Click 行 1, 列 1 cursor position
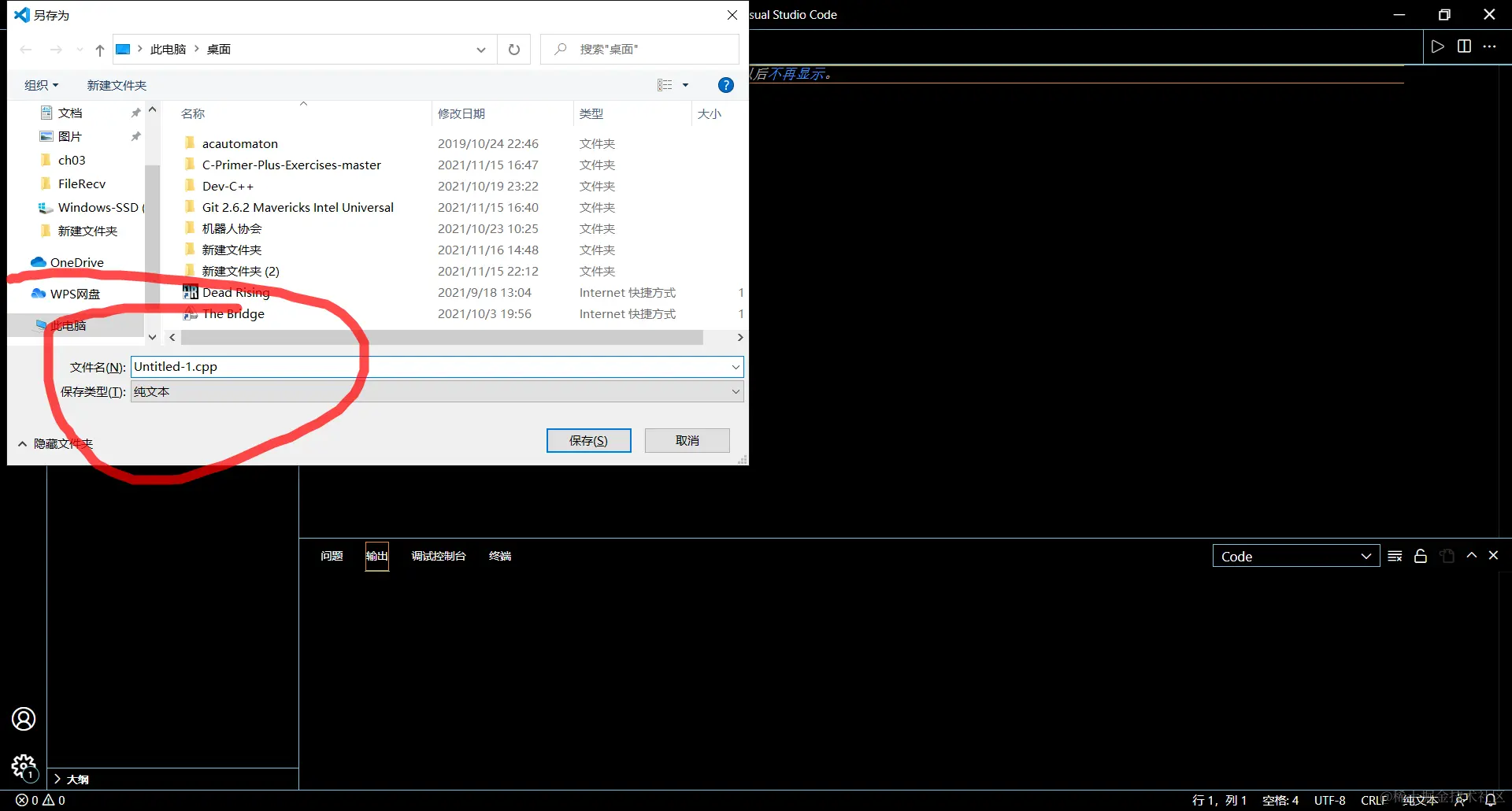This screenshot has height=811, width=1512. [1219, 800]
